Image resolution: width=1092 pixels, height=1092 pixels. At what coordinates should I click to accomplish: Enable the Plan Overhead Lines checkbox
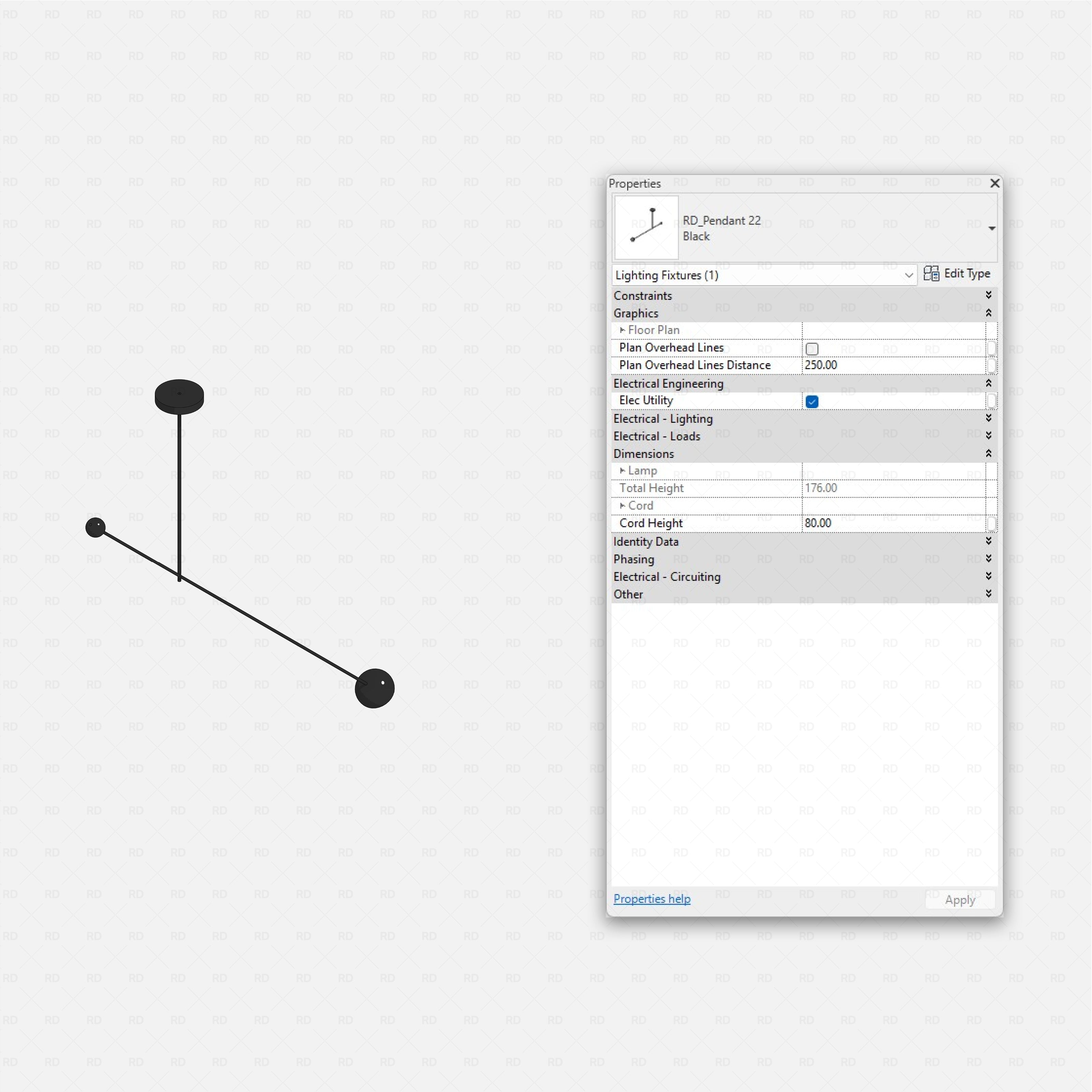[x=811, y=349]
